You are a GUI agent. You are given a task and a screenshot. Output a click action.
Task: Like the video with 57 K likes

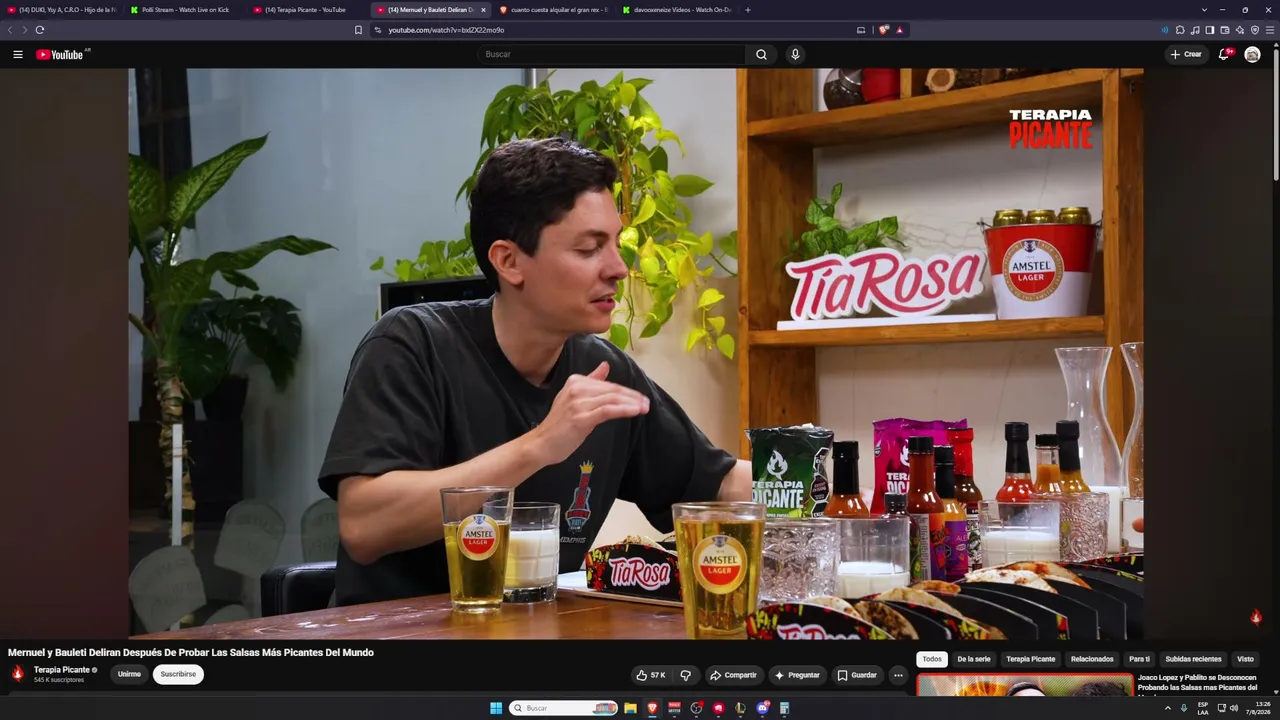(x=651, y=675)
